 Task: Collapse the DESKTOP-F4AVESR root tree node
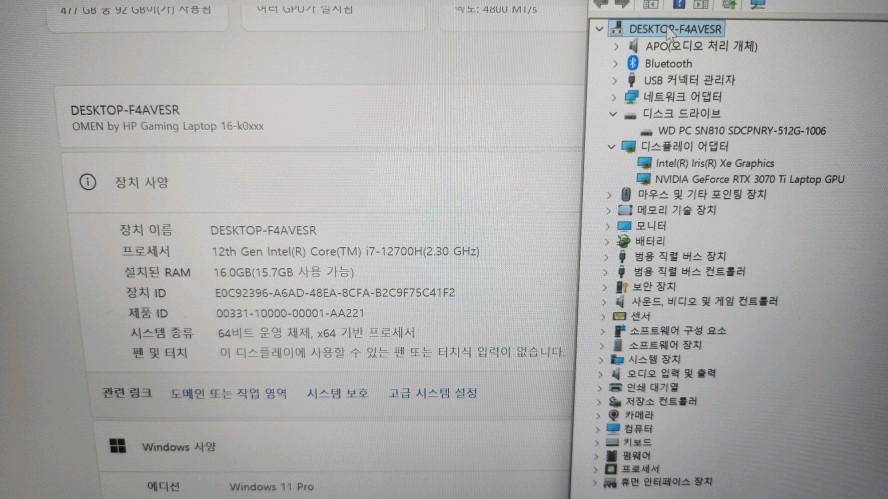coord(599,28)
